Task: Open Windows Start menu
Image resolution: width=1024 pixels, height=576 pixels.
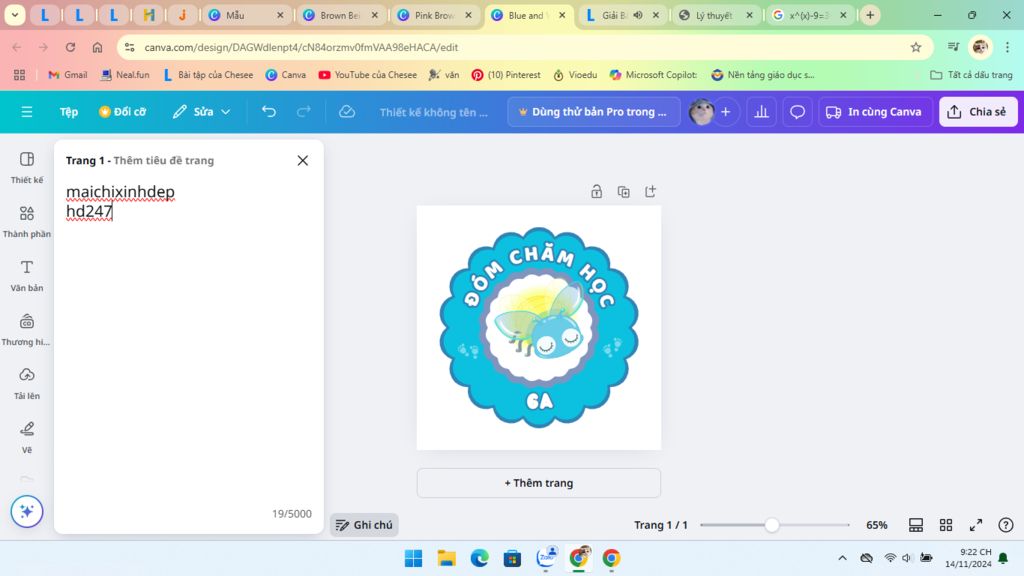Action: coord(413,558)
